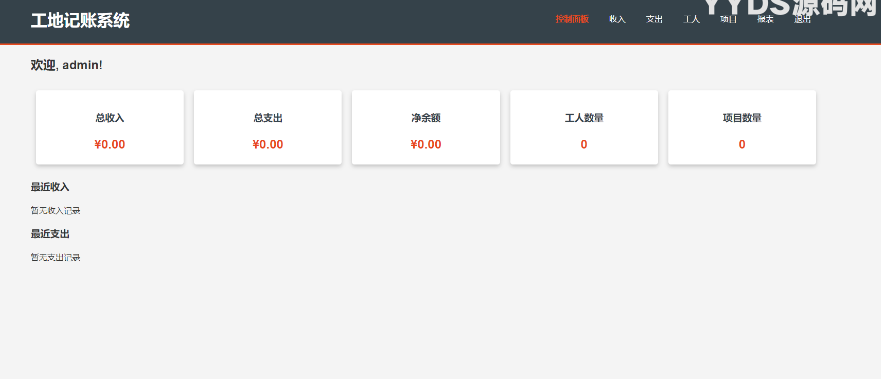Click the 最近收入 section heading
This screenshot has width=881, height=379.
click(x=50, y=187)
